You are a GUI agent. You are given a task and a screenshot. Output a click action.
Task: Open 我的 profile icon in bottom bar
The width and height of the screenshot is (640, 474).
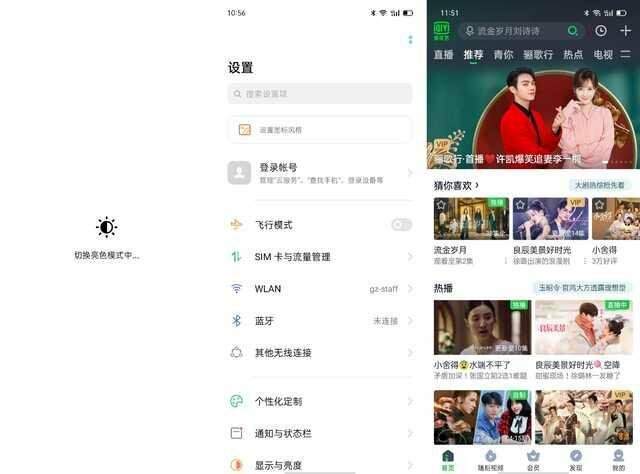[618, 460]
